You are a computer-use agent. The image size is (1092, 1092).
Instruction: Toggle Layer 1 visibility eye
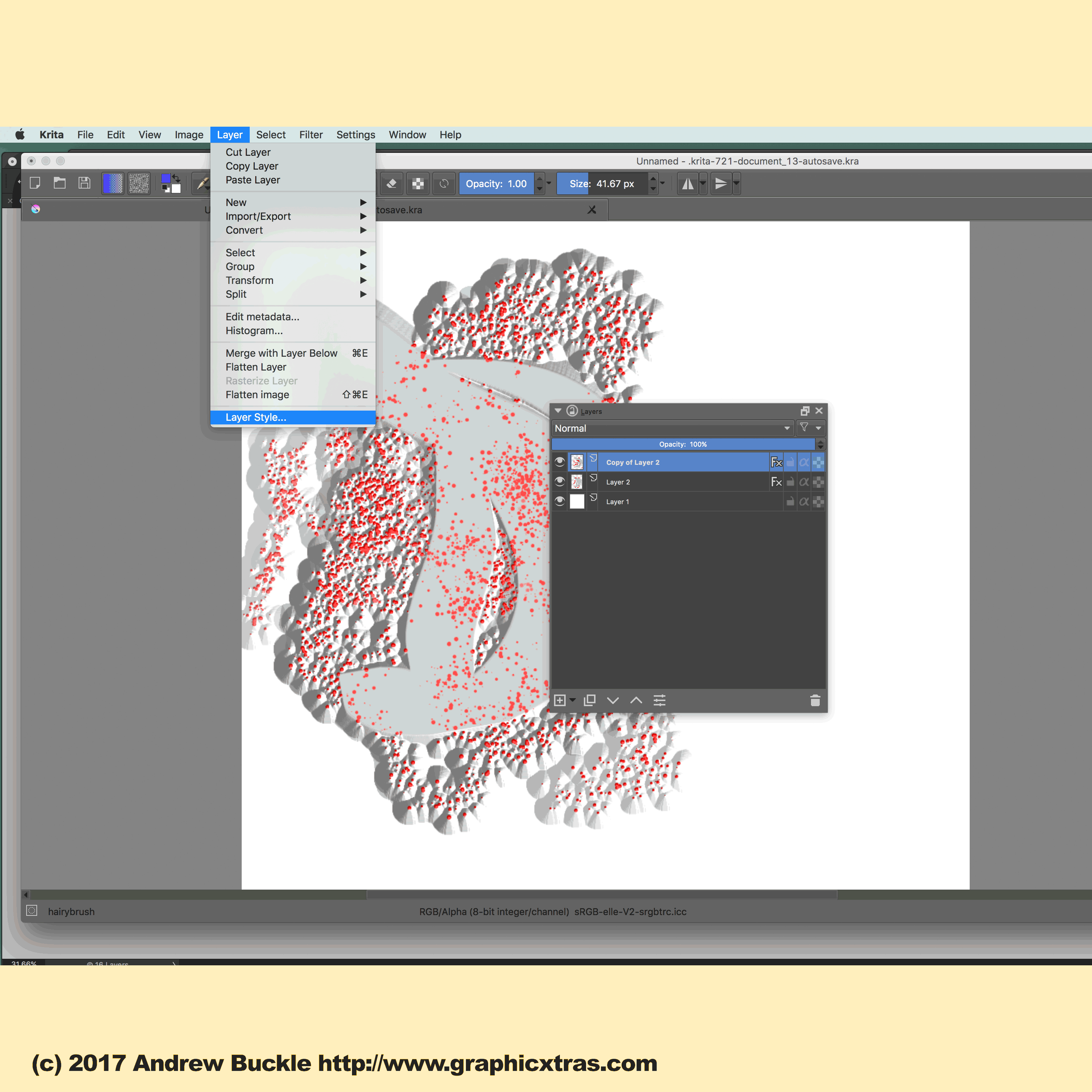[559, 501]
